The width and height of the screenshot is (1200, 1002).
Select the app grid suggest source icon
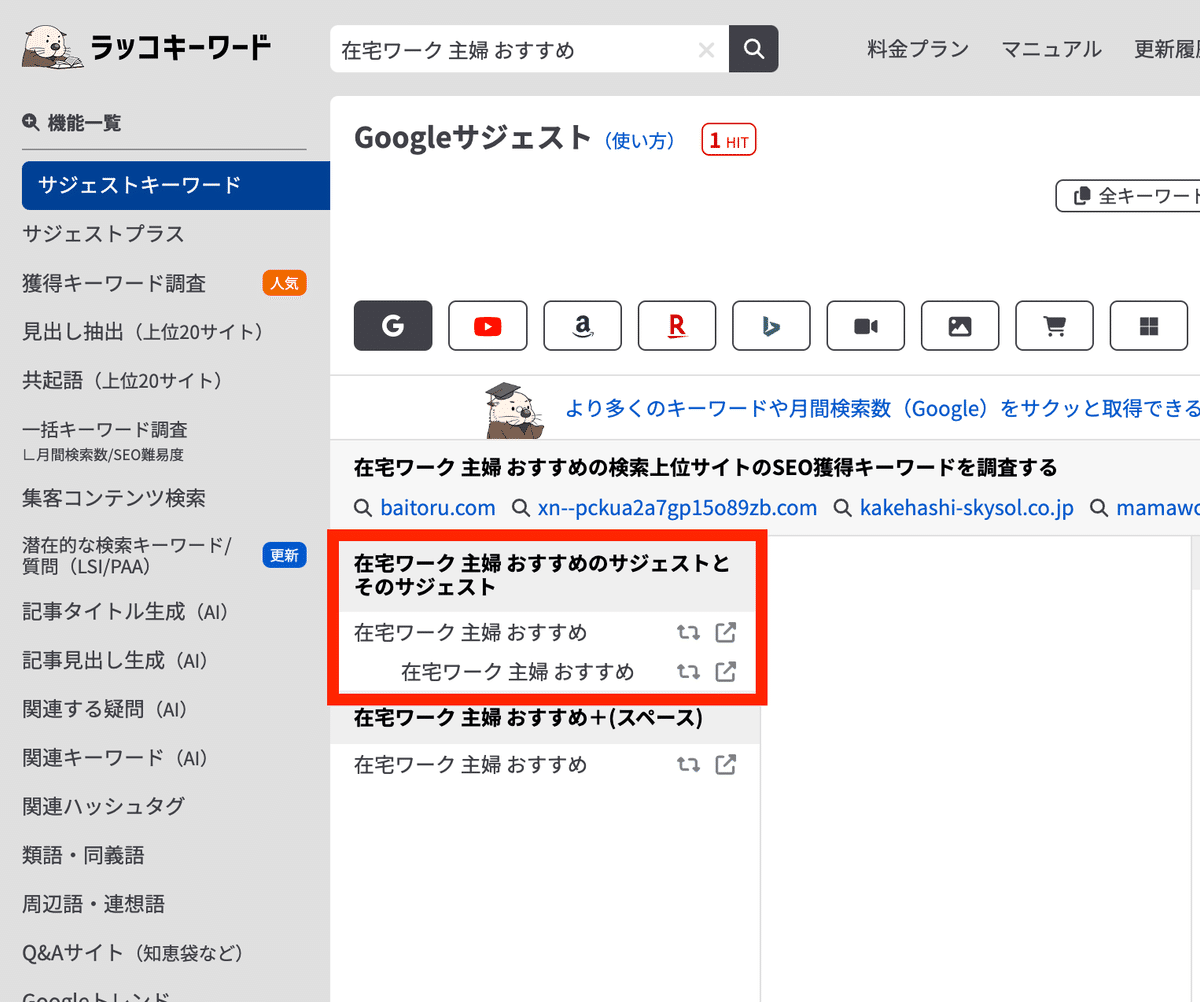[x=1148, y=325]
